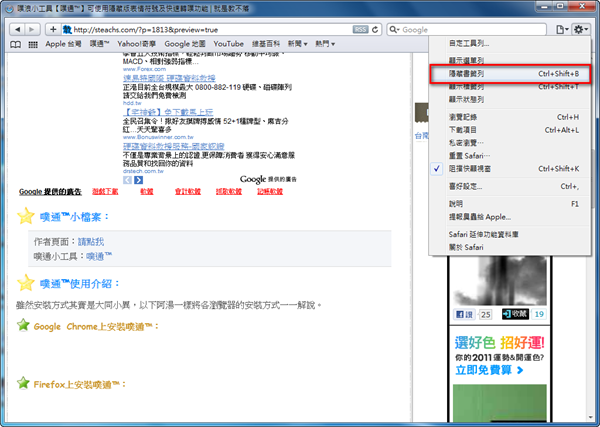Image resolution: width=600 pixels, height=427 pixels.
Task: Open the bookmarks book icon
Action: tap(15, 44)
